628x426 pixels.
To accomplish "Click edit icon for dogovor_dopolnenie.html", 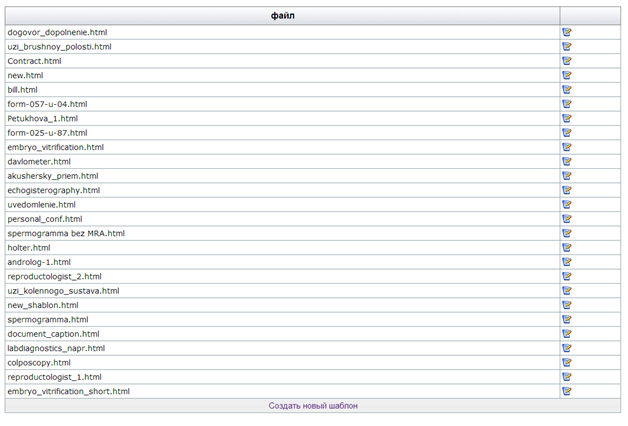I will click(567, 32).
